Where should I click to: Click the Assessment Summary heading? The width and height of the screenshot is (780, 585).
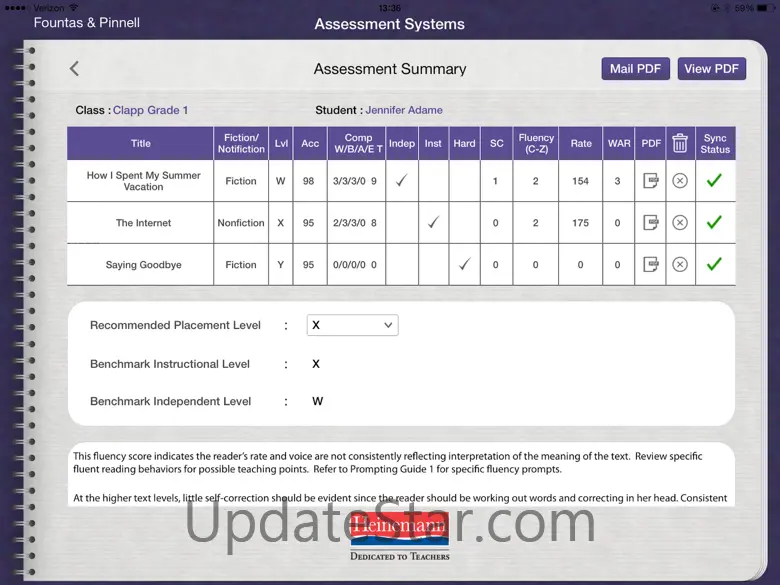[x=390, y=69]
